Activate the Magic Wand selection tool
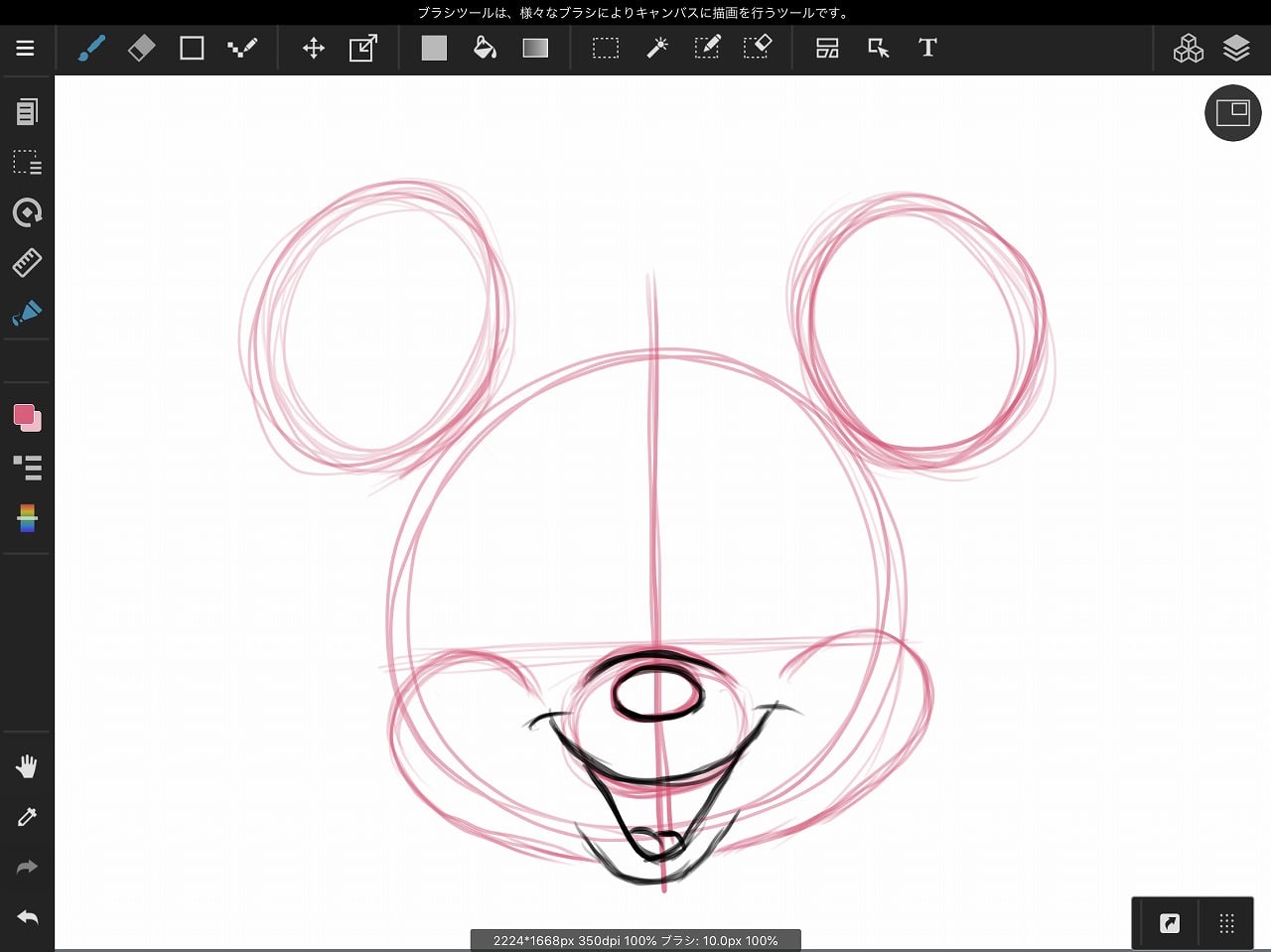 coord(656,48)
